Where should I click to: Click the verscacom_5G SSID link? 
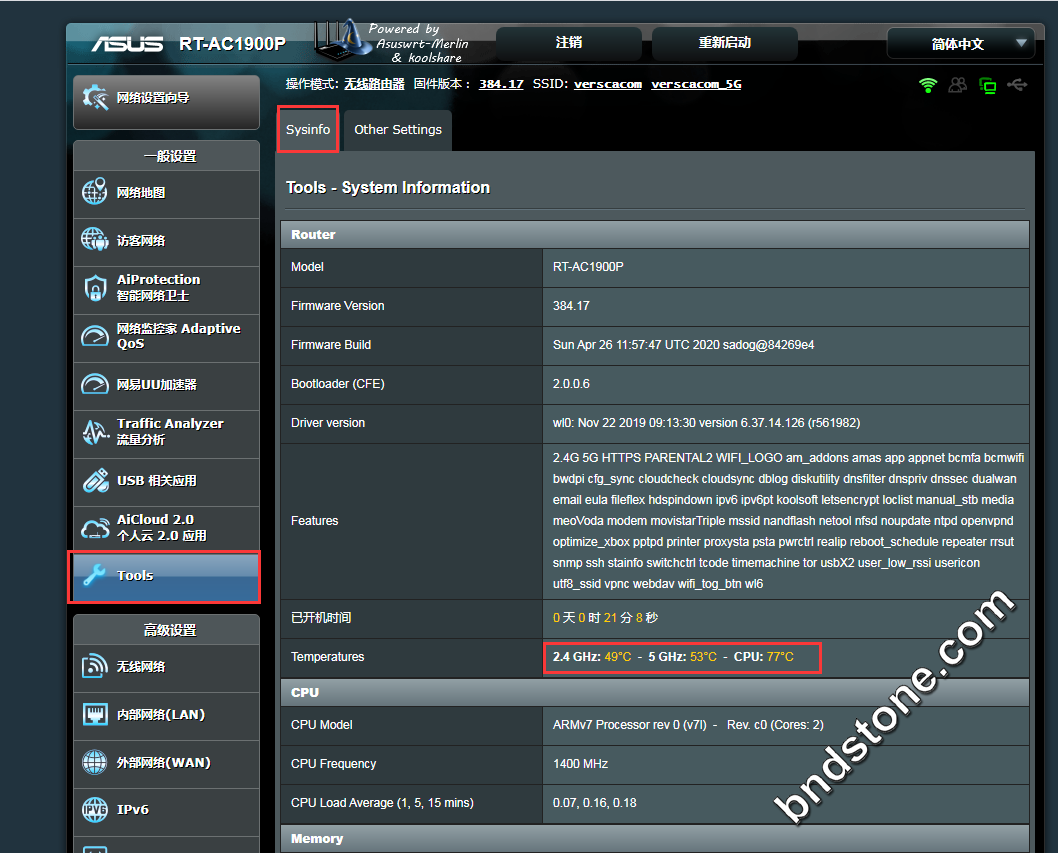point(696,84)
